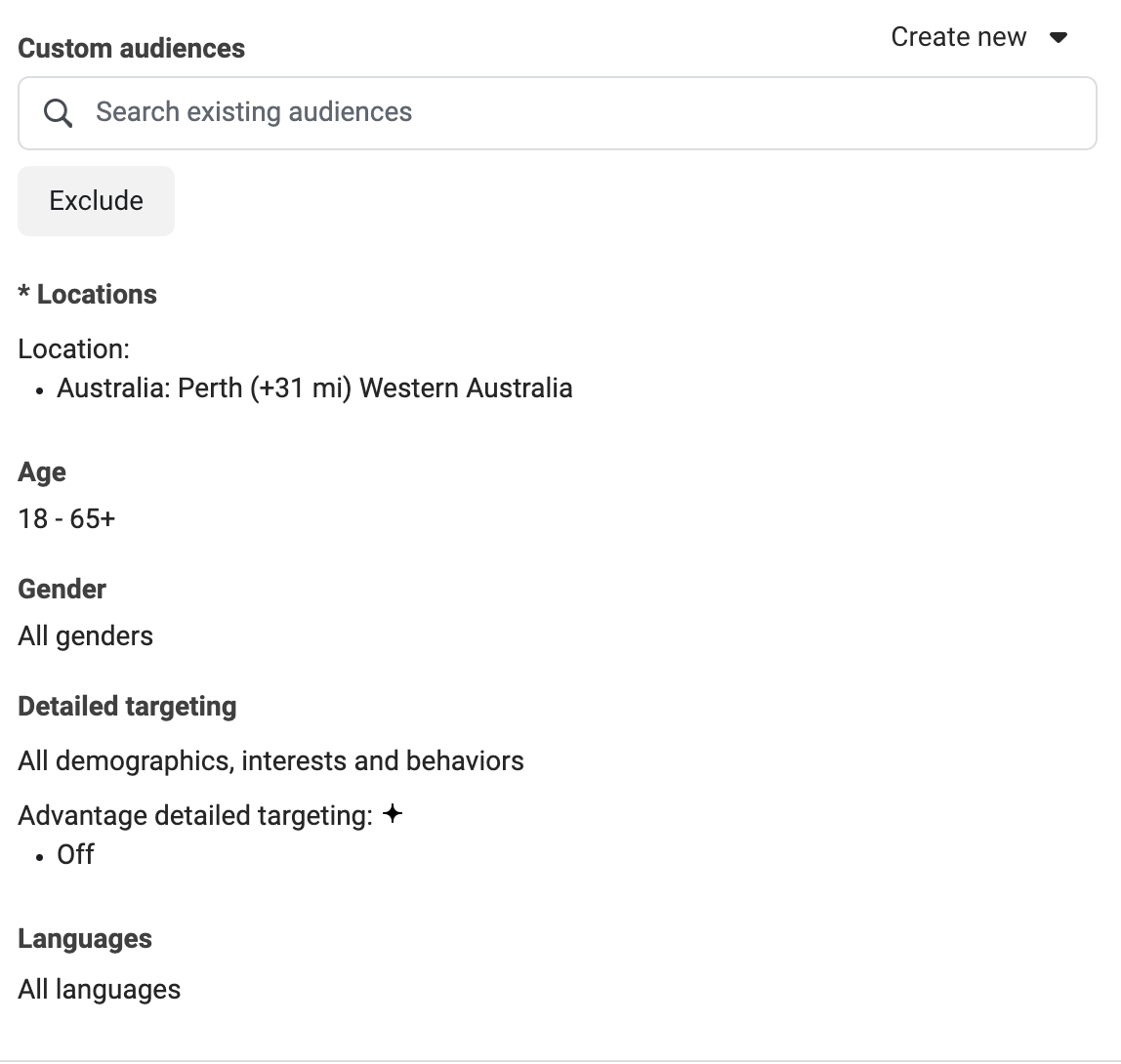Select the Gender section heading

coord(62,590)
